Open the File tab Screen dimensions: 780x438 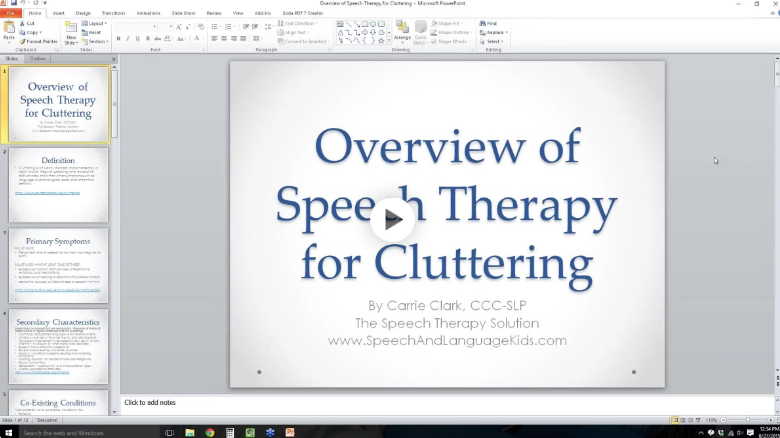(10, 13)
